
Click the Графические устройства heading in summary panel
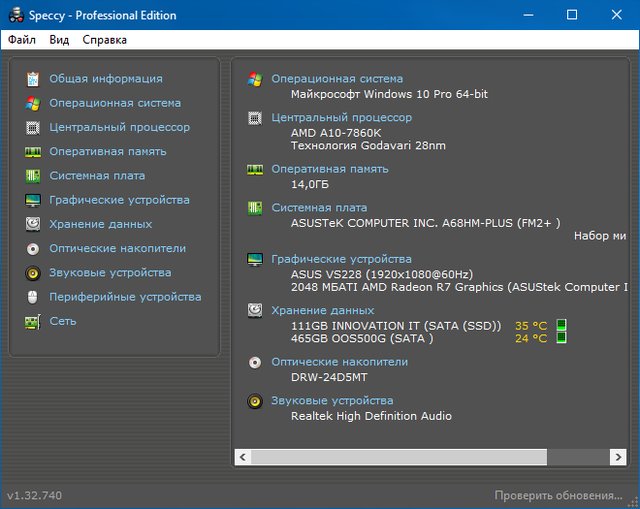point(341,259)
